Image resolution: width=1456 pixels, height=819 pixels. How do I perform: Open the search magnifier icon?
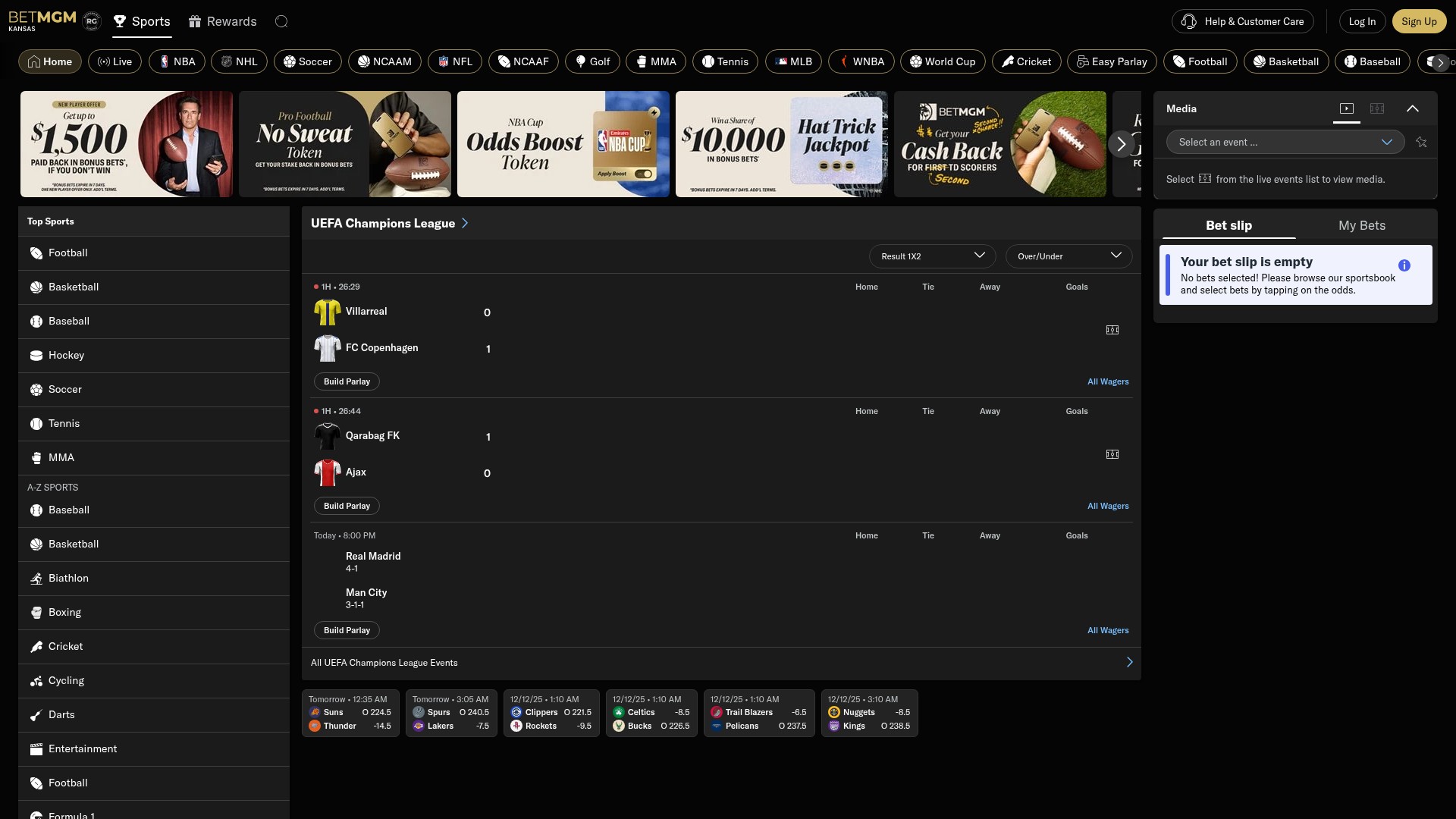281,21
